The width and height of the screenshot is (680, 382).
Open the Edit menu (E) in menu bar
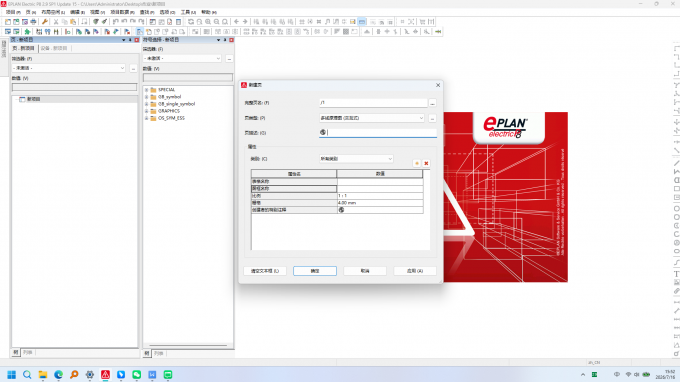click(x=77, y=12)
